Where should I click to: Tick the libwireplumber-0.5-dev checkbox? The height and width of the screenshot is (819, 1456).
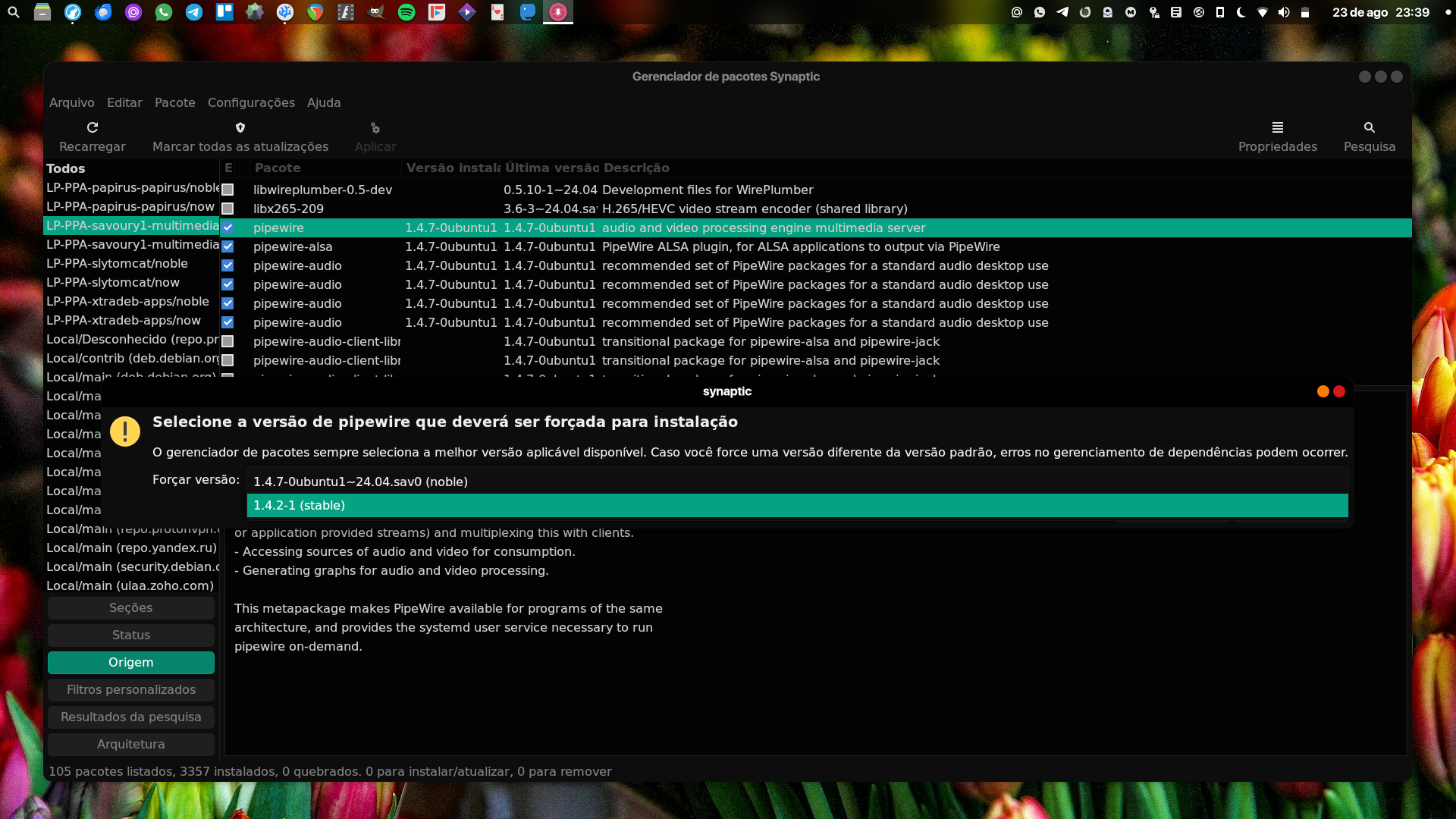[x=227, y=190]
